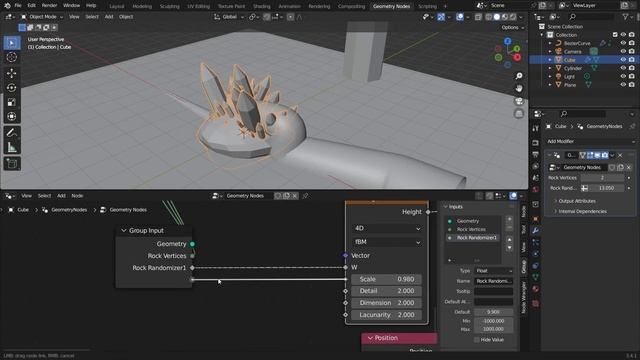Image resolution: width=640 pixels, height=360 pixels.
Task: Open the Tool properties tab icon
Action: 536,129
